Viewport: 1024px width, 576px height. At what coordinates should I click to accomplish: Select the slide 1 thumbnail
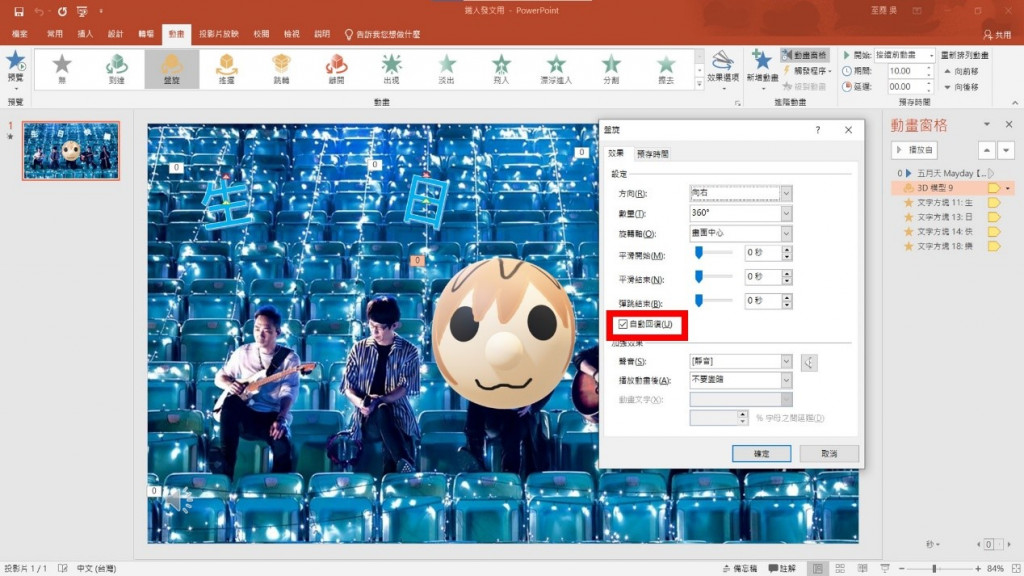pos(71,150)
